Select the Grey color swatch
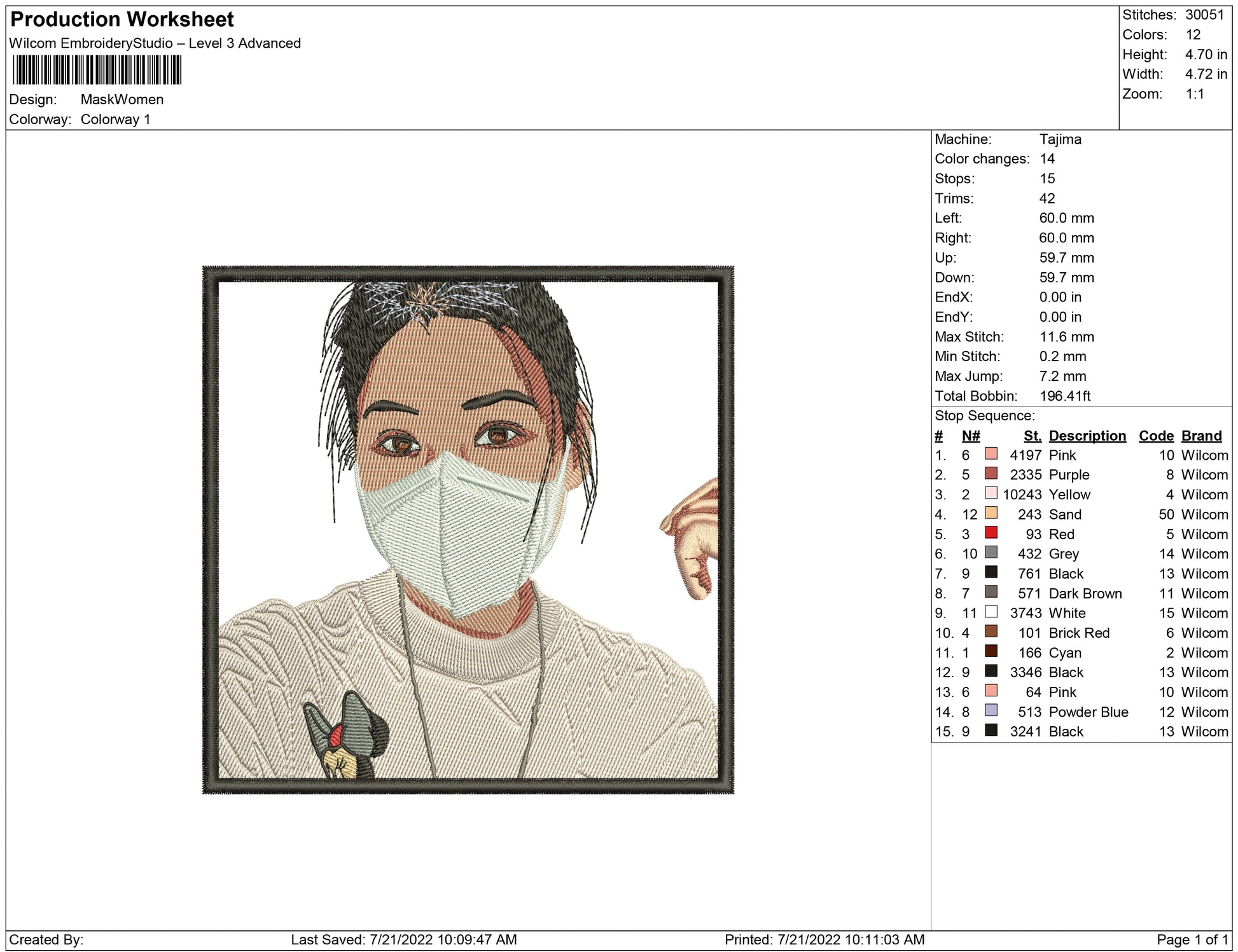Screen dimensions: 1238x952 (x=991, y=553)
